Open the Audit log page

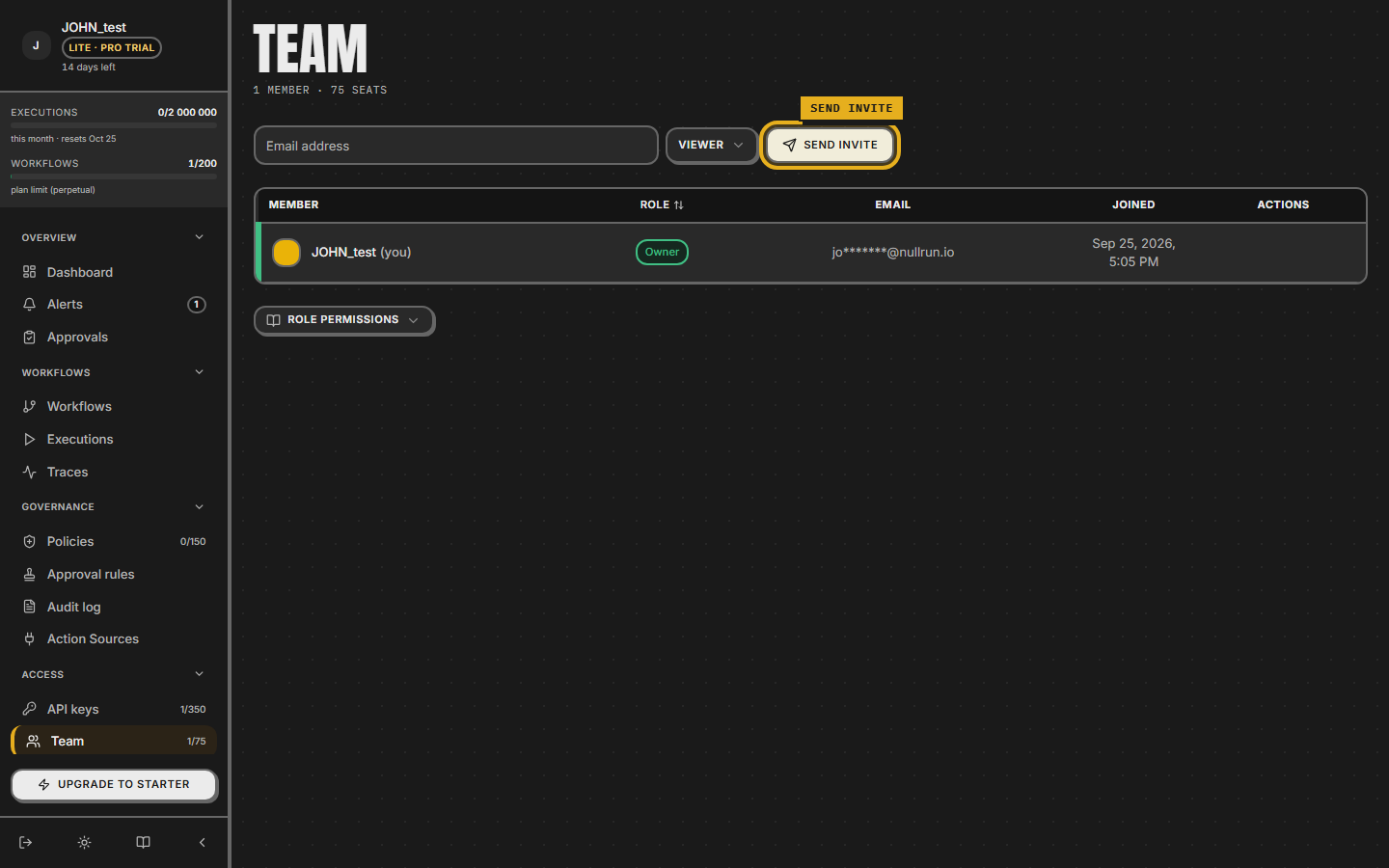point(114,607)
